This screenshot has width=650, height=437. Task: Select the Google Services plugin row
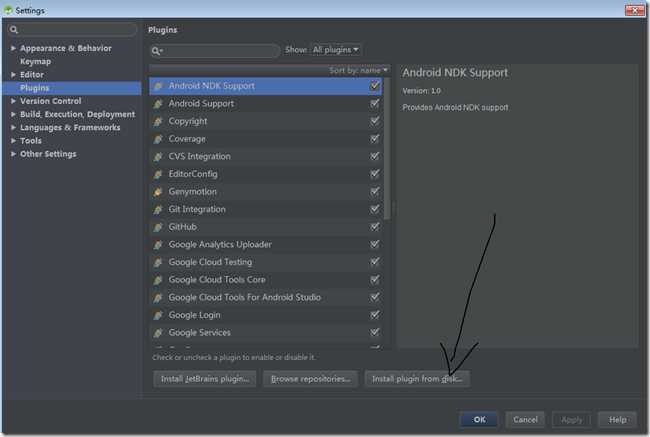click(x=266, y=333)
